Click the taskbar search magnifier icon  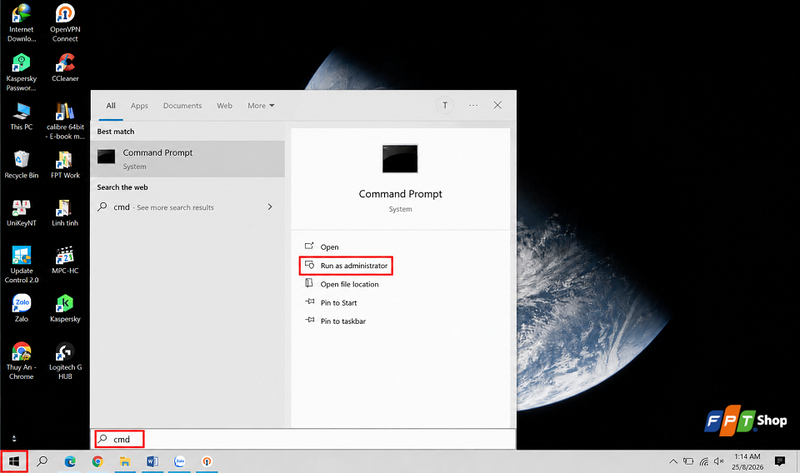click(x=42, y=461)
